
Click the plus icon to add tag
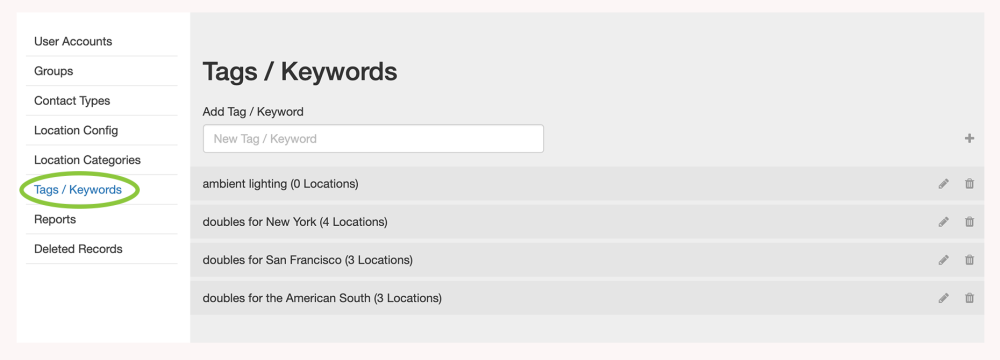pyautogui.click(x=969, y=139)
